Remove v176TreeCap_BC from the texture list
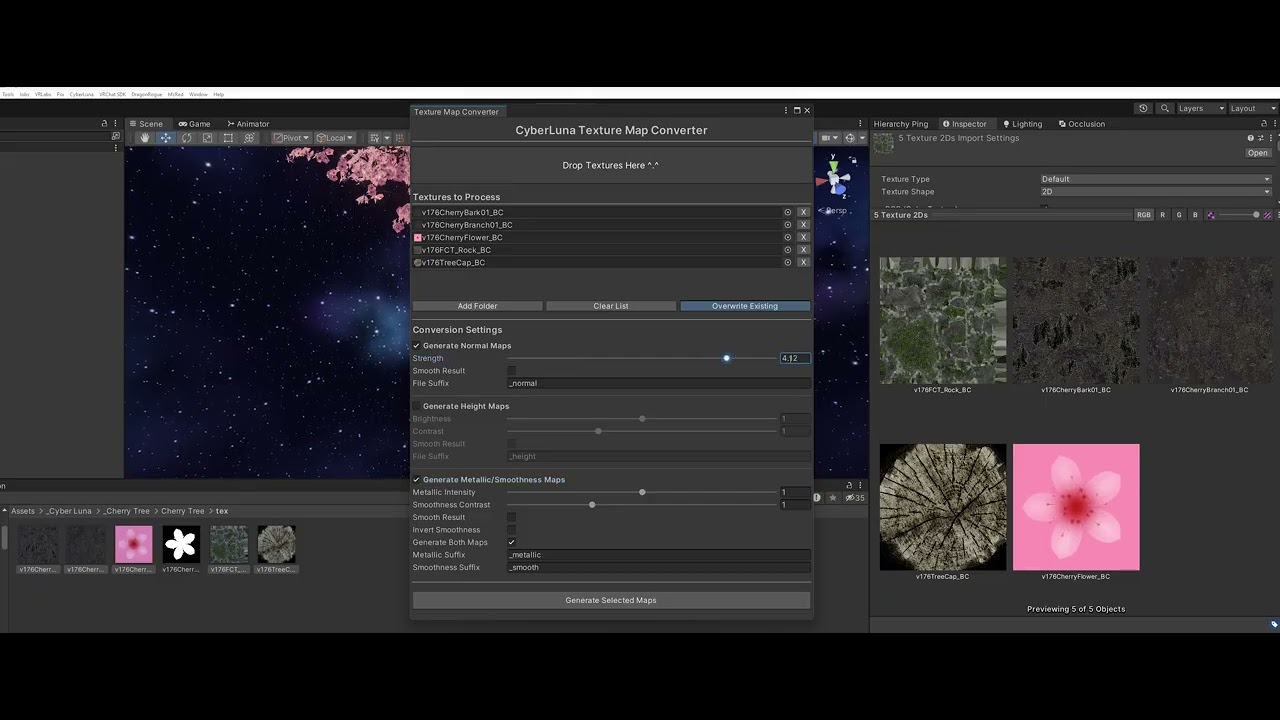The image size is (1280, 720). coord(803,263)
